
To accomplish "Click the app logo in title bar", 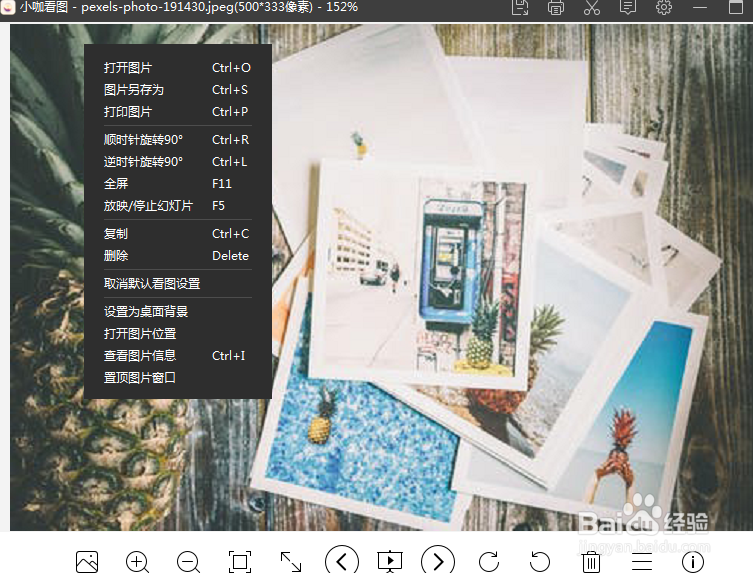I will tap(8, 7).
